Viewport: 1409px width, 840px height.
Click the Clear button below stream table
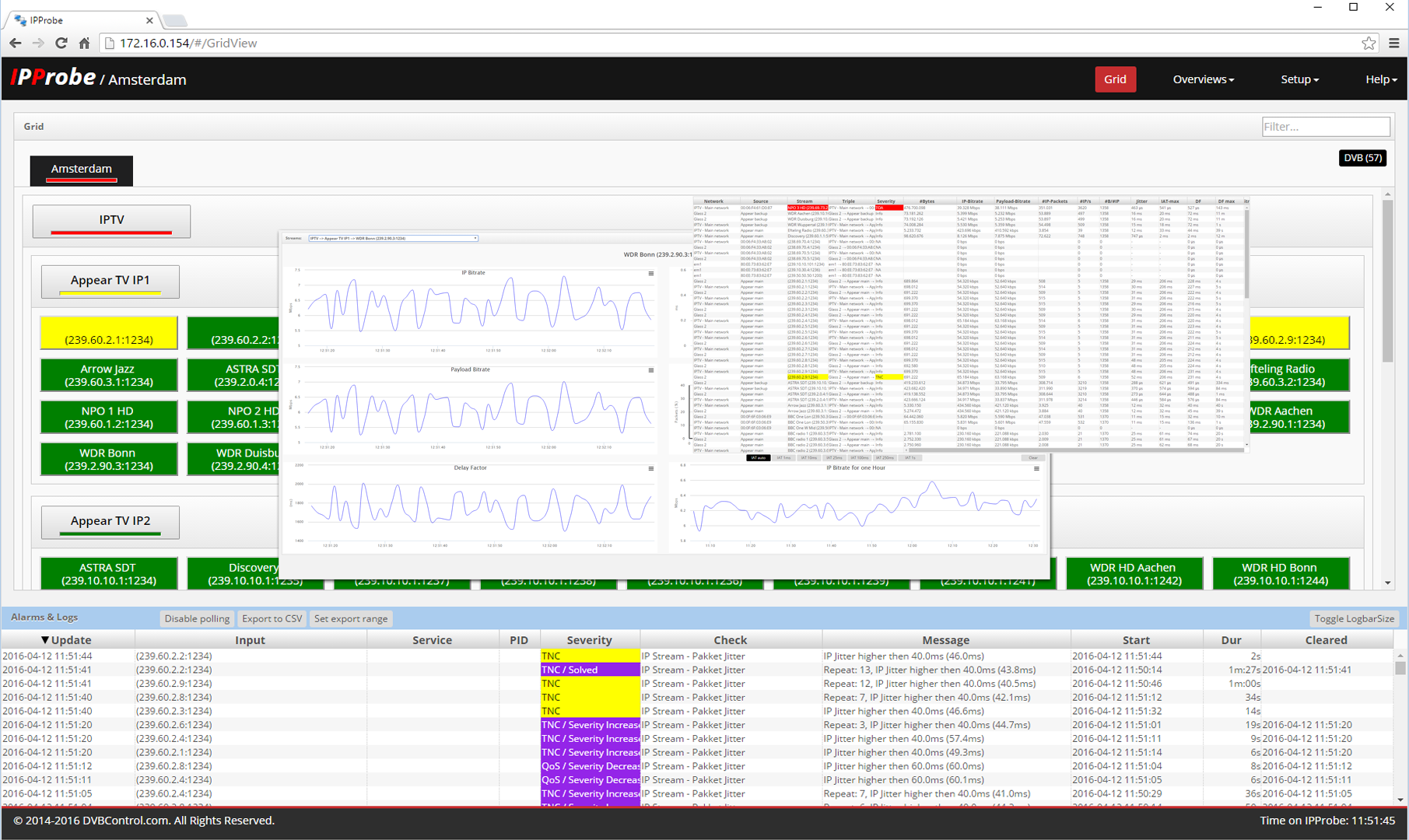tap(1033, 458)
